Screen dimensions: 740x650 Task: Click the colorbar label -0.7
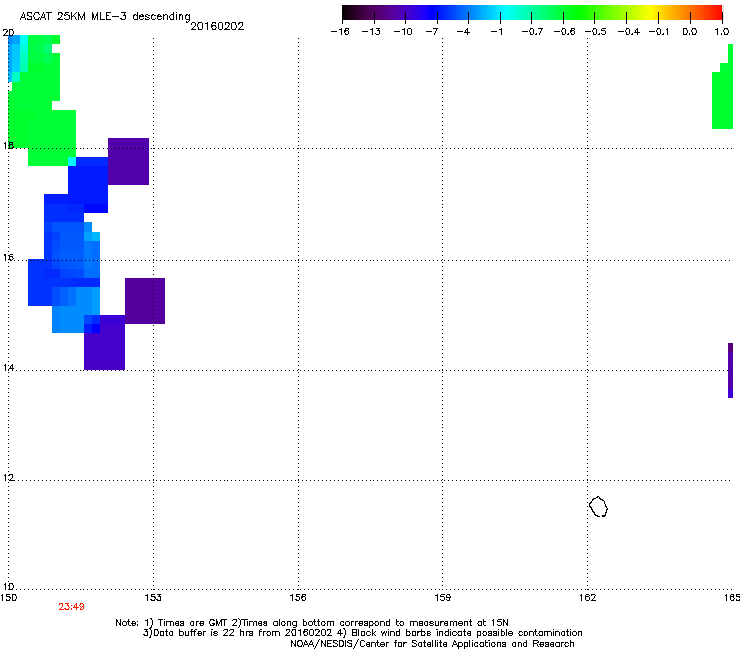532,32
